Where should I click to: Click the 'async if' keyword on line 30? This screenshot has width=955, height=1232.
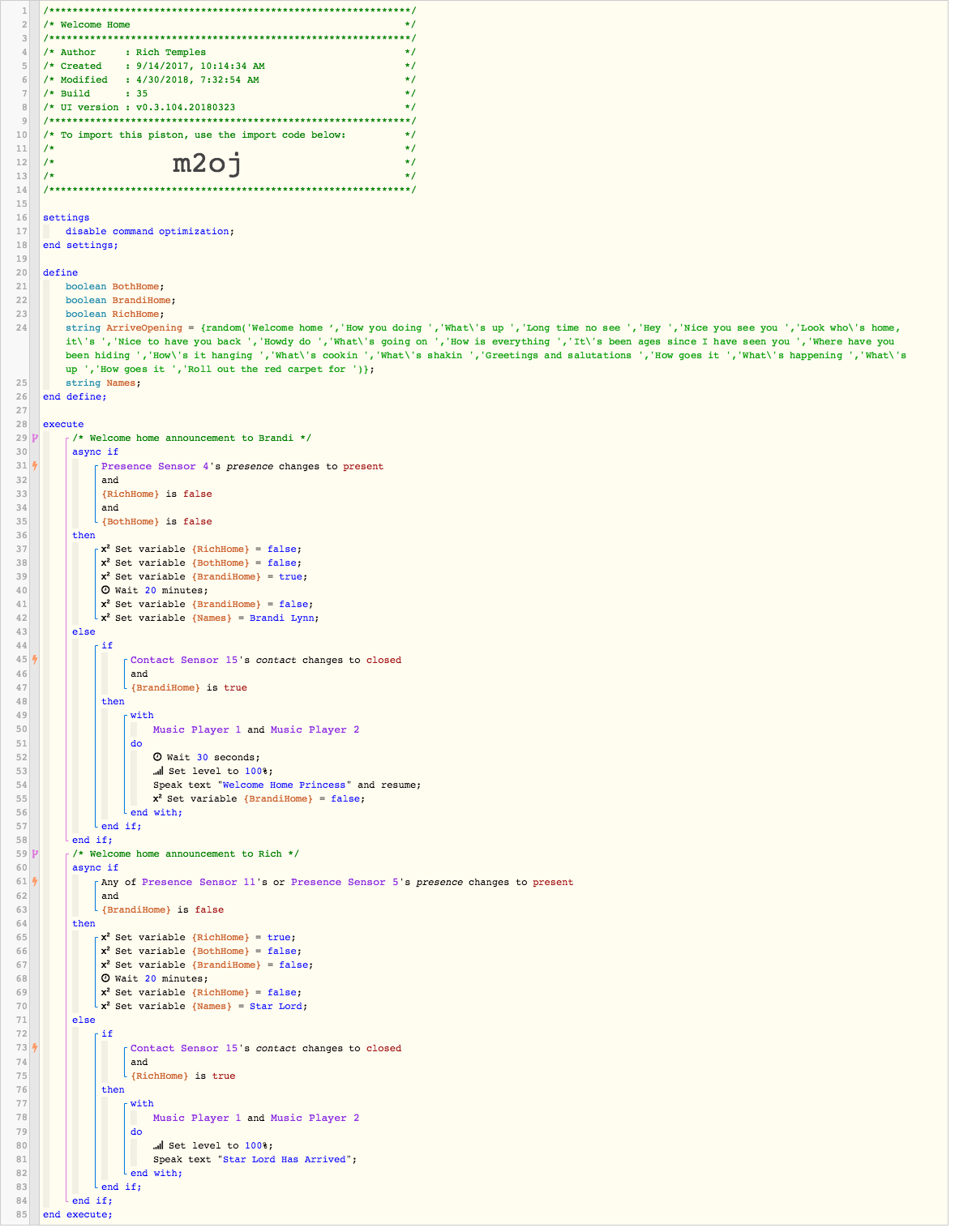[95, 451]
